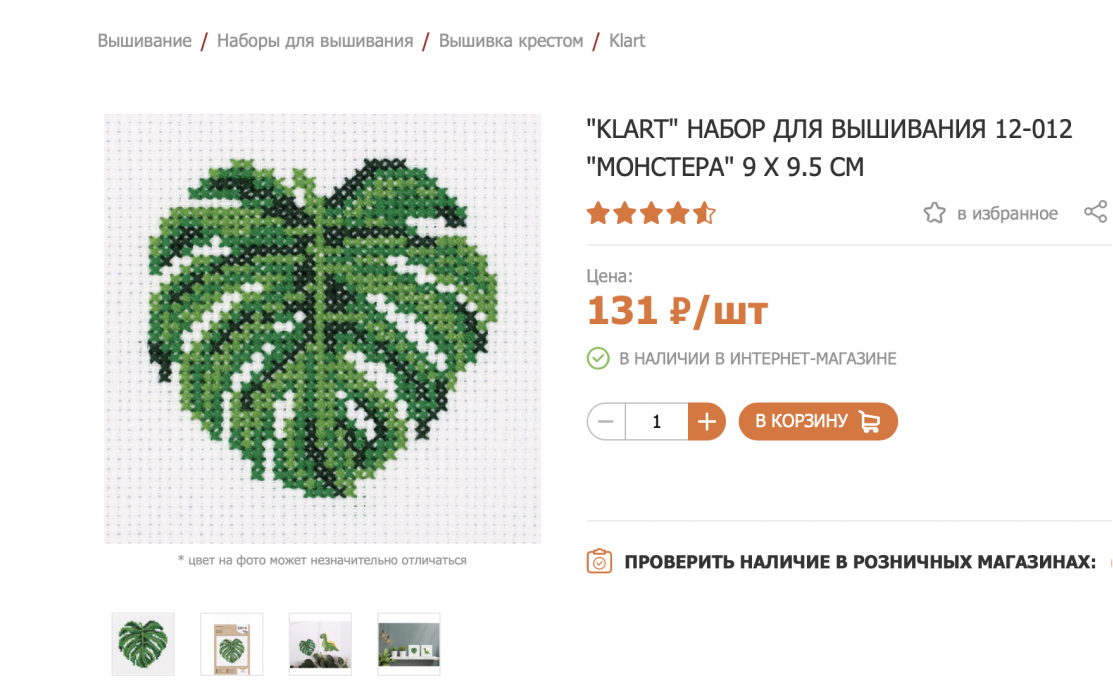Add the item with the В КОРЗИНУ button
The height and width of the screenshot is (700, 1113).
[818, 422]
